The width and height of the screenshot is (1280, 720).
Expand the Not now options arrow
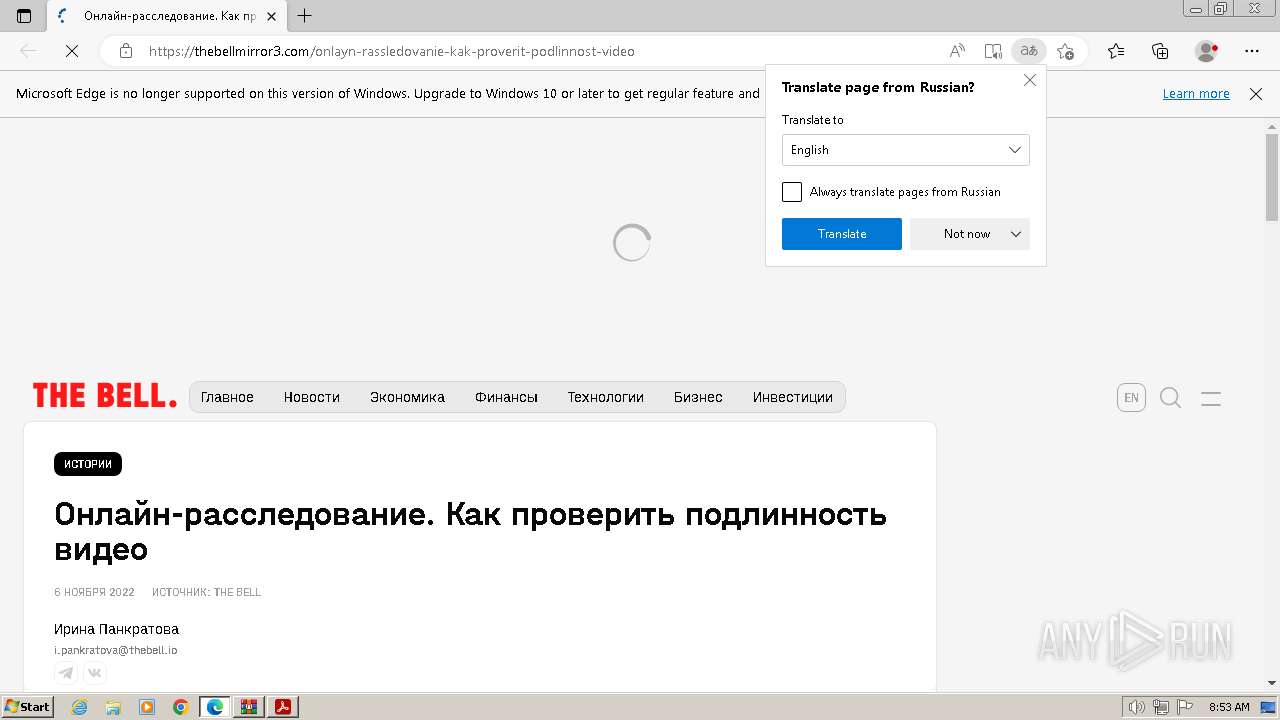(x=1016, y=234)
